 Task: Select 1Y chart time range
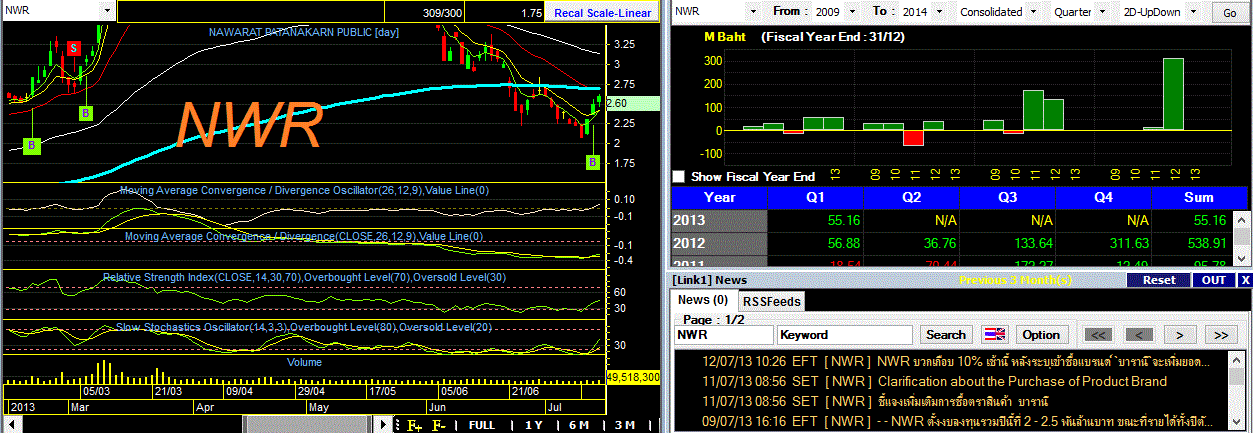click(x=534, y=425)
